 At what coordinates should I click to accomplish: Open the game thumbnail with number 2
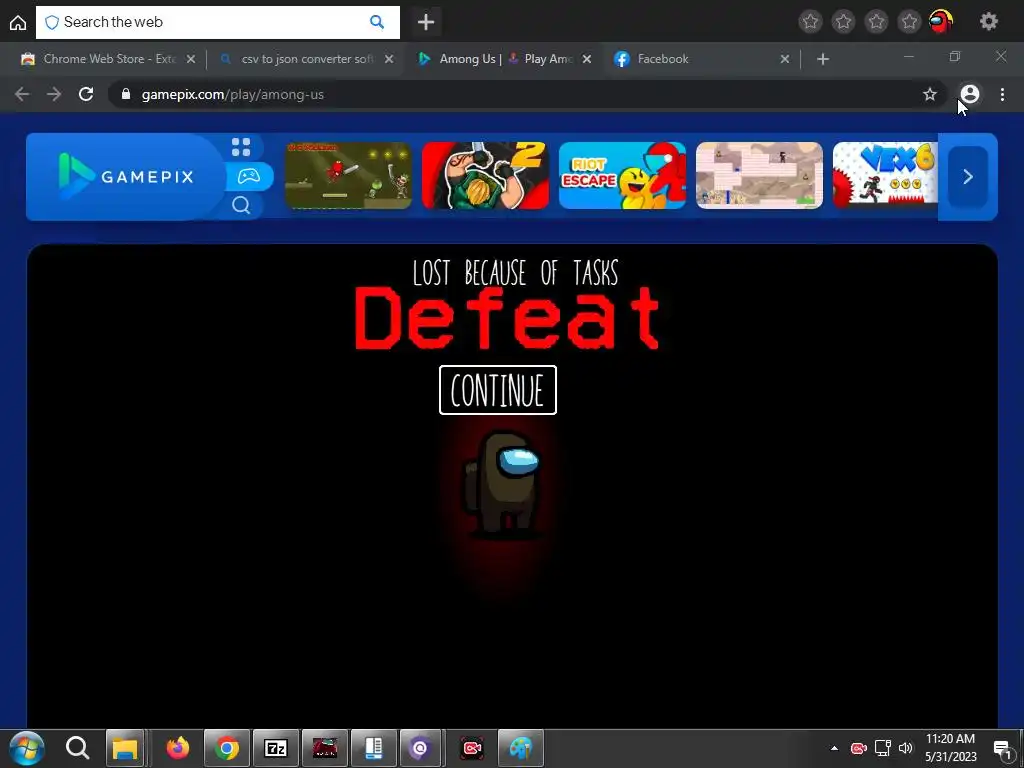(x=485, y=176)
